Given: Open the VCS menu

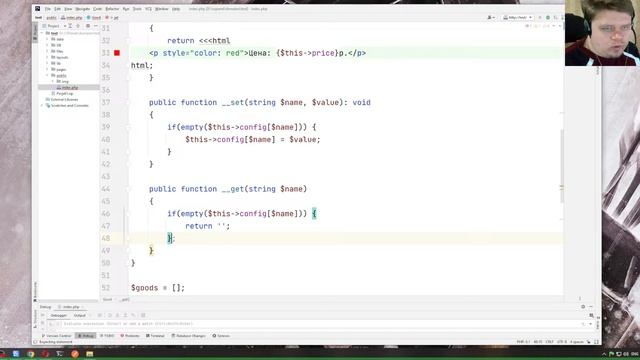Looking at the screenshot, I should [148, 9].
